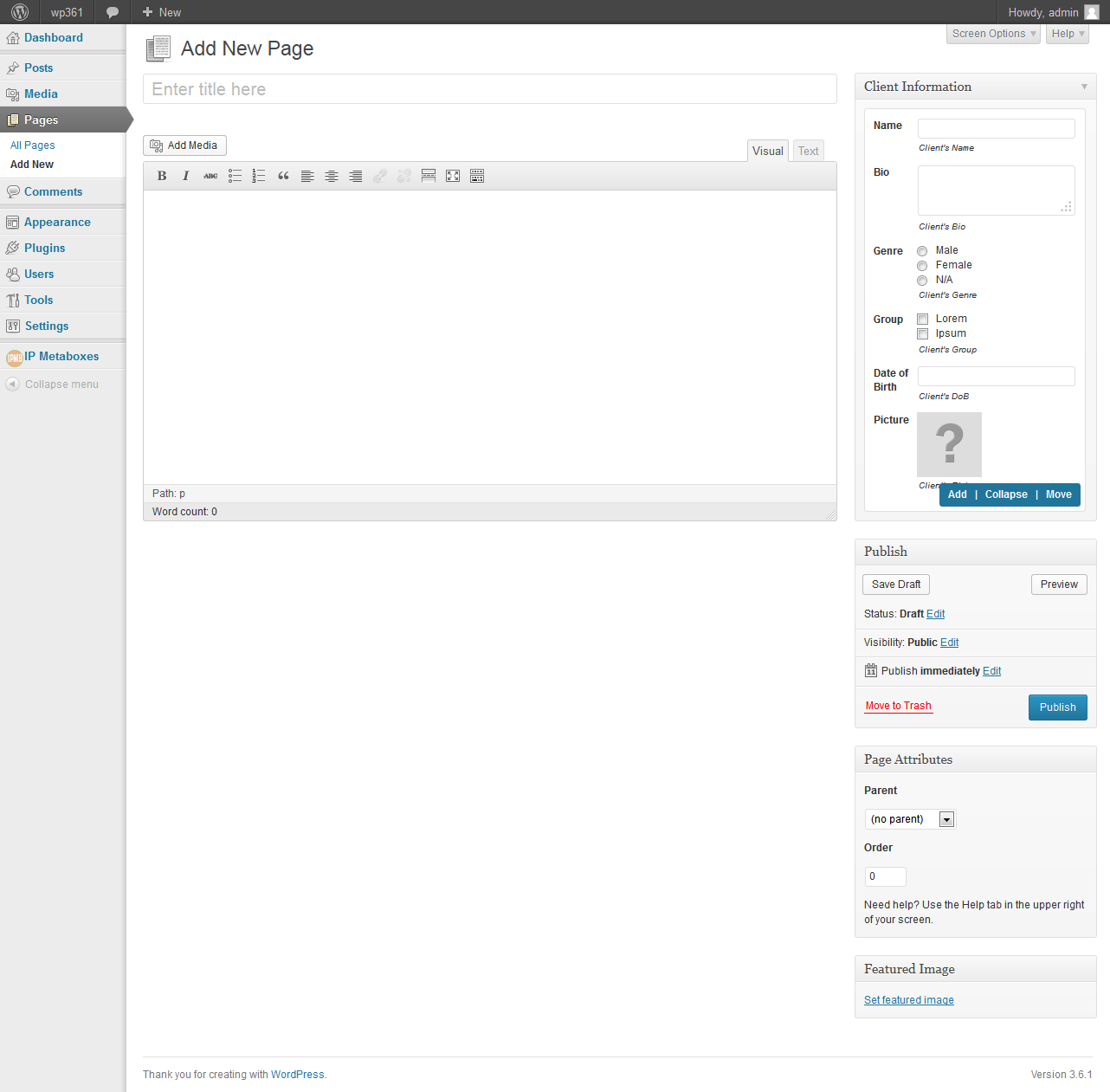Click the Appearance menu icon

(x=13, y=223)
